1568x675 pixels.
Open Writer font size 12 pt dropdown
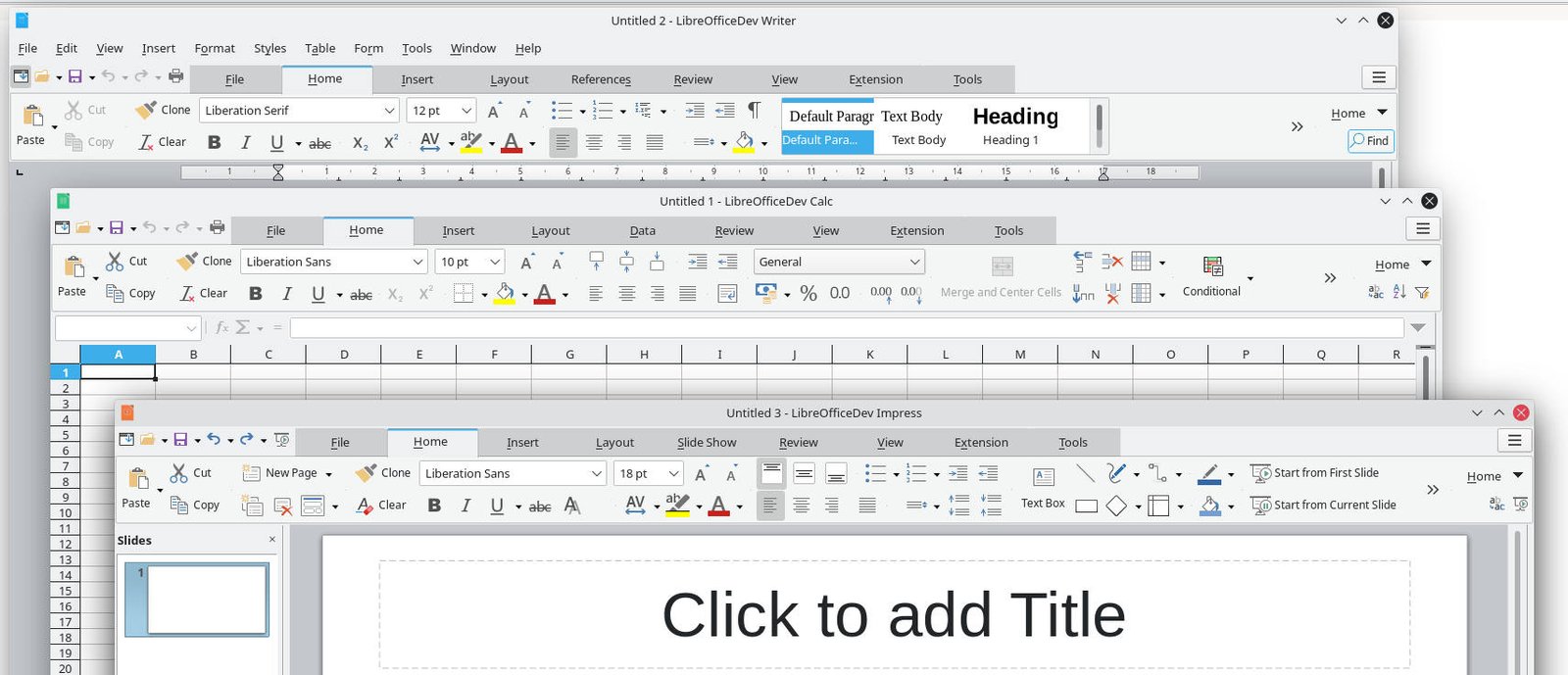point(466,111)
